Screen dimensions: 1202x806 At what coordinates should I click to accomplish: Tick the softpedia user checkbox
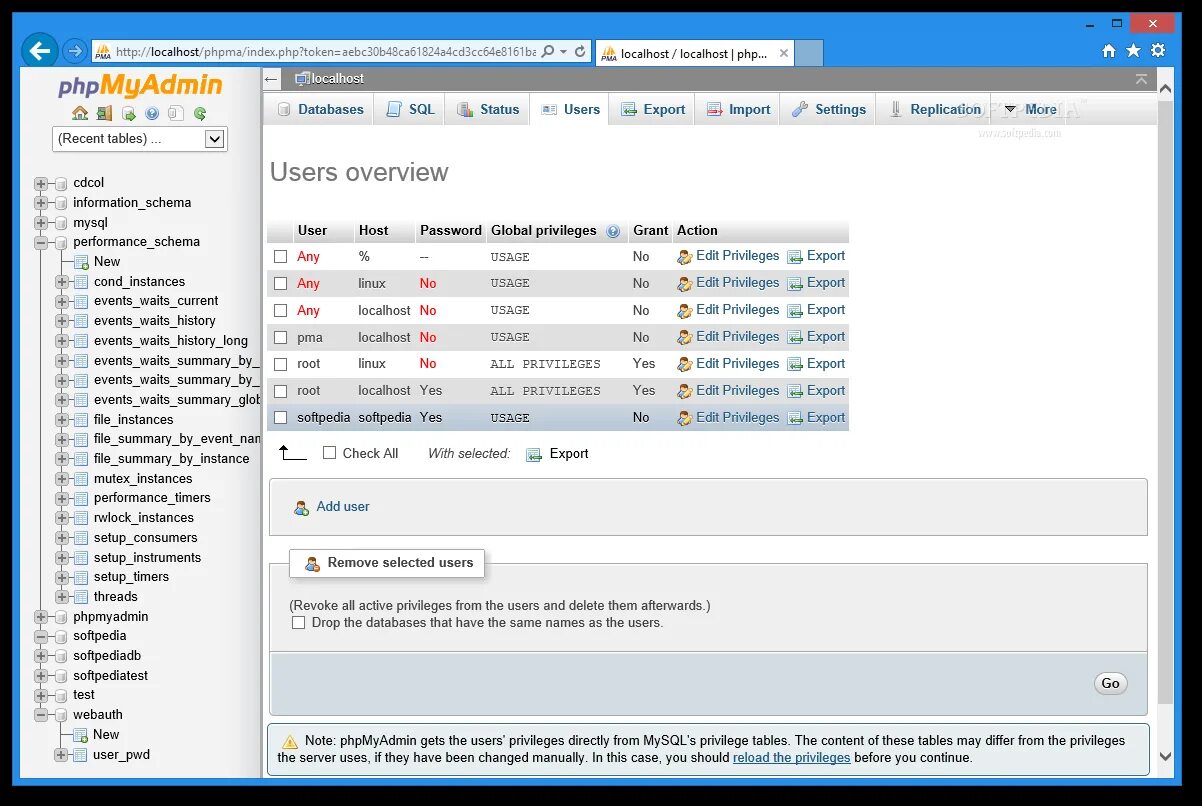281,418
